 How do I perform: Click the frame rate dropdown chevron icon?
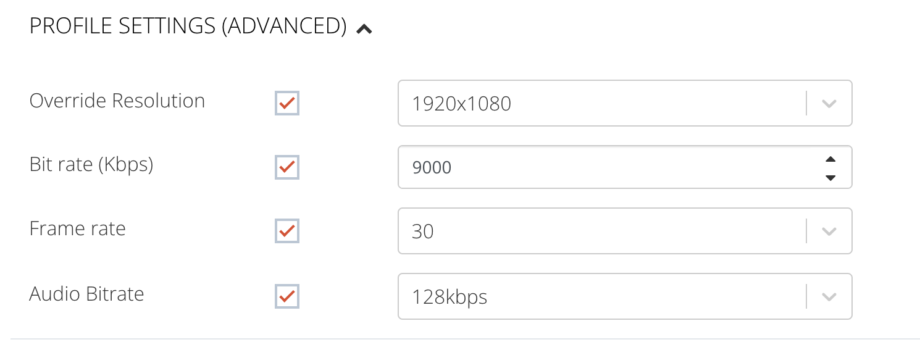[828, 232]
